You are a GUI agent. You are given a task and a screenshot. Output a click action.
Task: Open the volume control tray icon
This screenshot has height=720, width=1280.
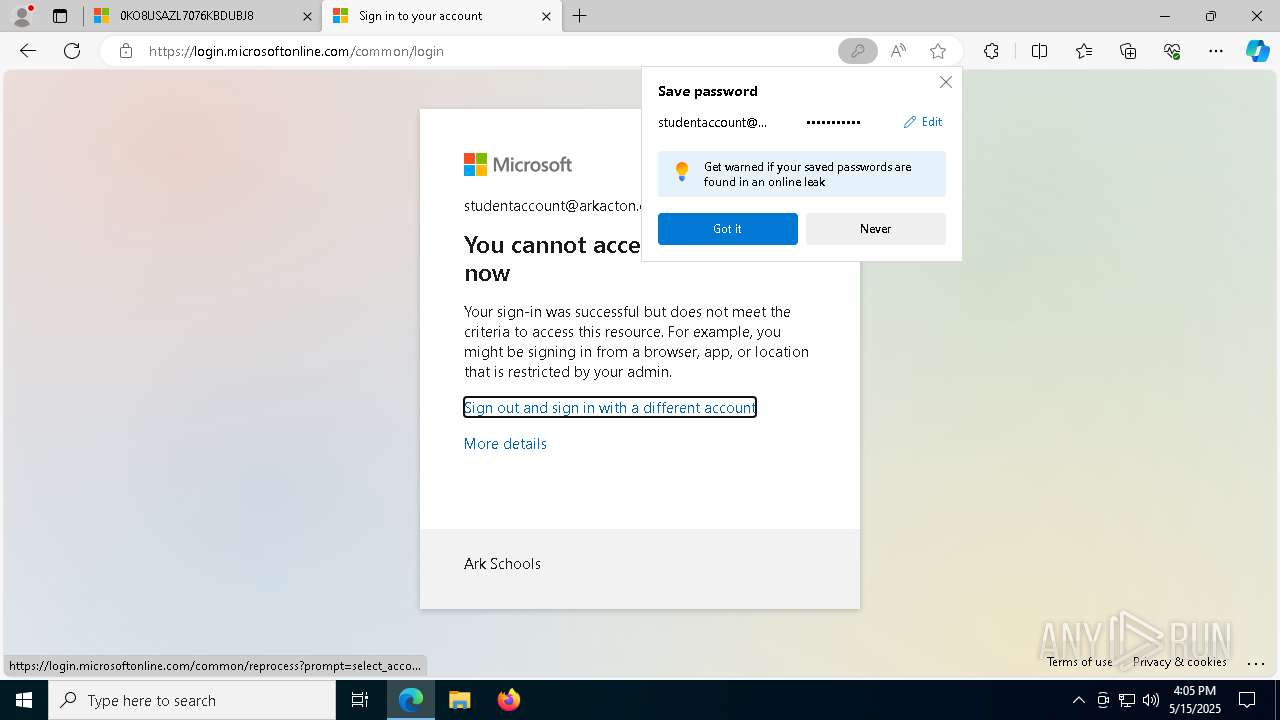tap(1151, 700)
